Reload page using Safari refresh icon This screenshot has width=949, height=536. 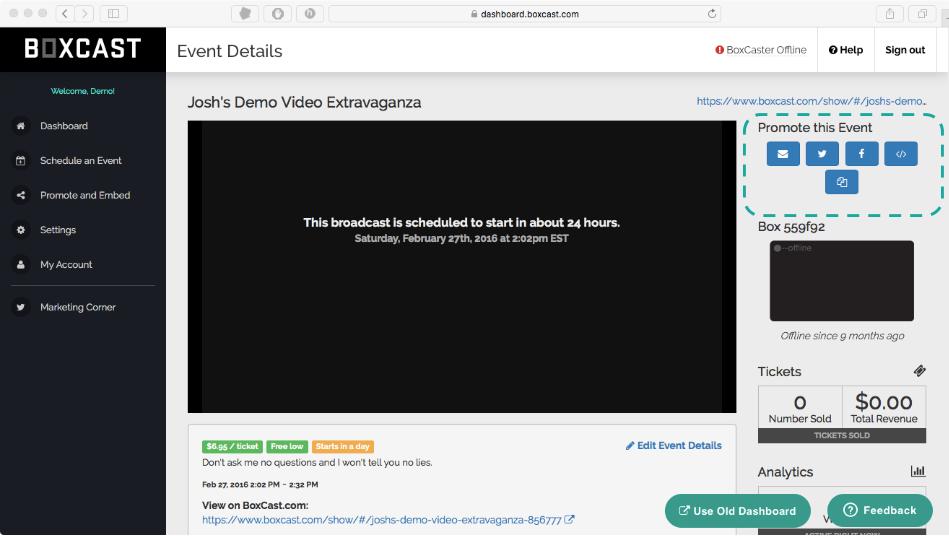tap(712, 14)
